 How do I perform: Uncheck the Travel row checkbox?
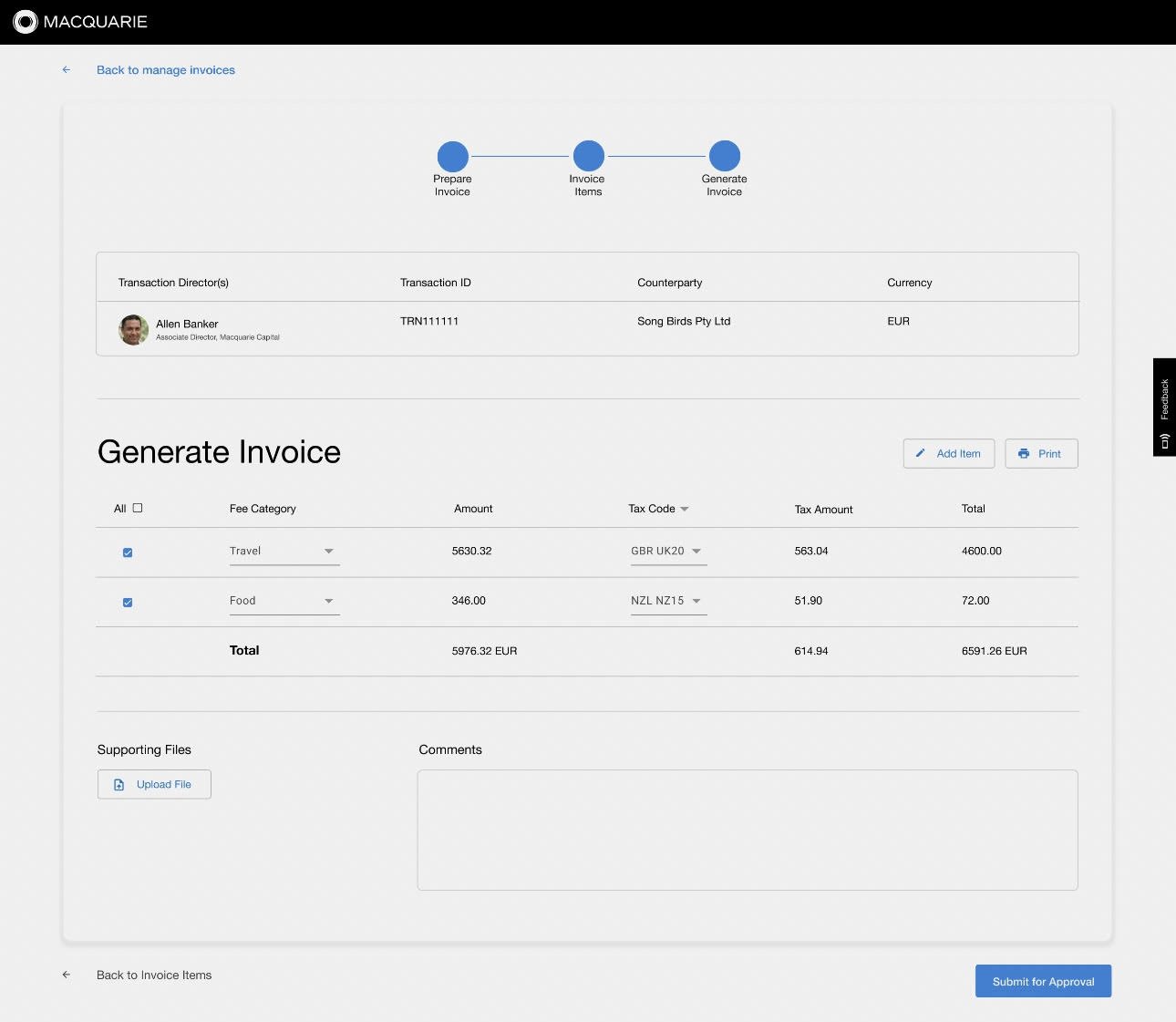[128, 552]
